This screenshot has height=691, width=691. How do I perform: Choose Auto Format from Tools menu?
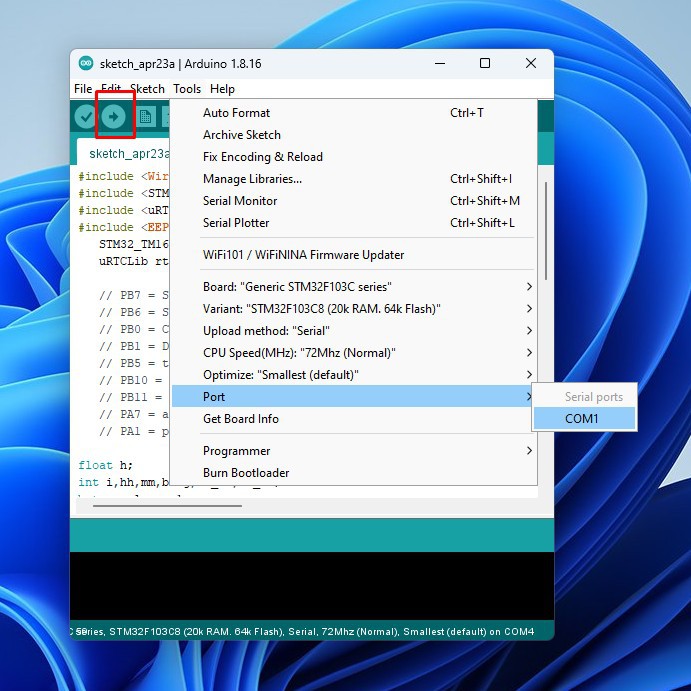[236, 113]
